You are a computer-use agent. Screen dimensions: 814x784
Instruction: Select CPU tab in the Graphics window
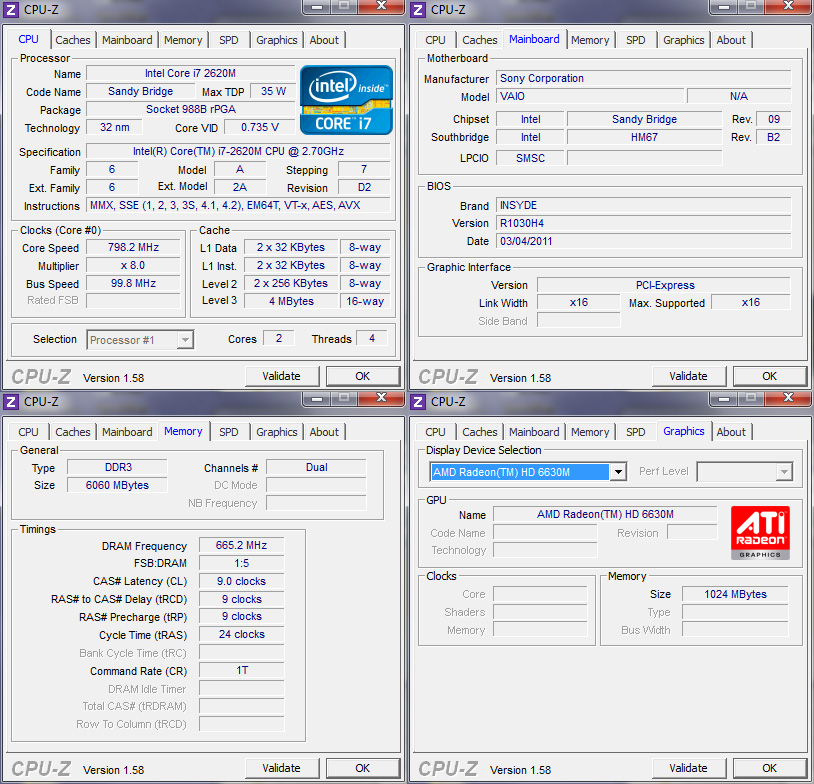click(x=435, y=432)
